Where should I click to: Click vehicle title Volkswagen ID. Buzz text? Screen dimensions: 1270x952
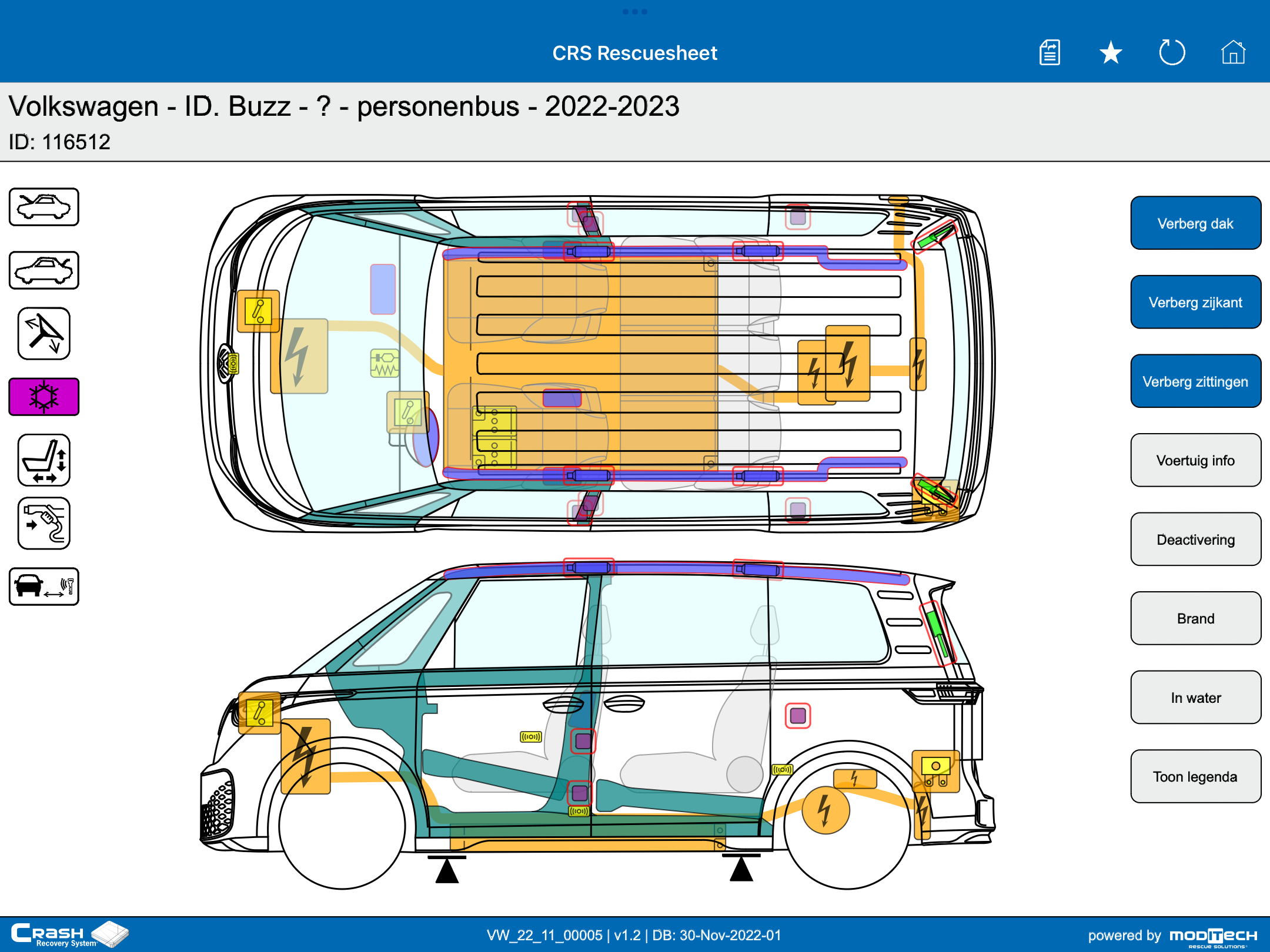[x=344, y=106]
